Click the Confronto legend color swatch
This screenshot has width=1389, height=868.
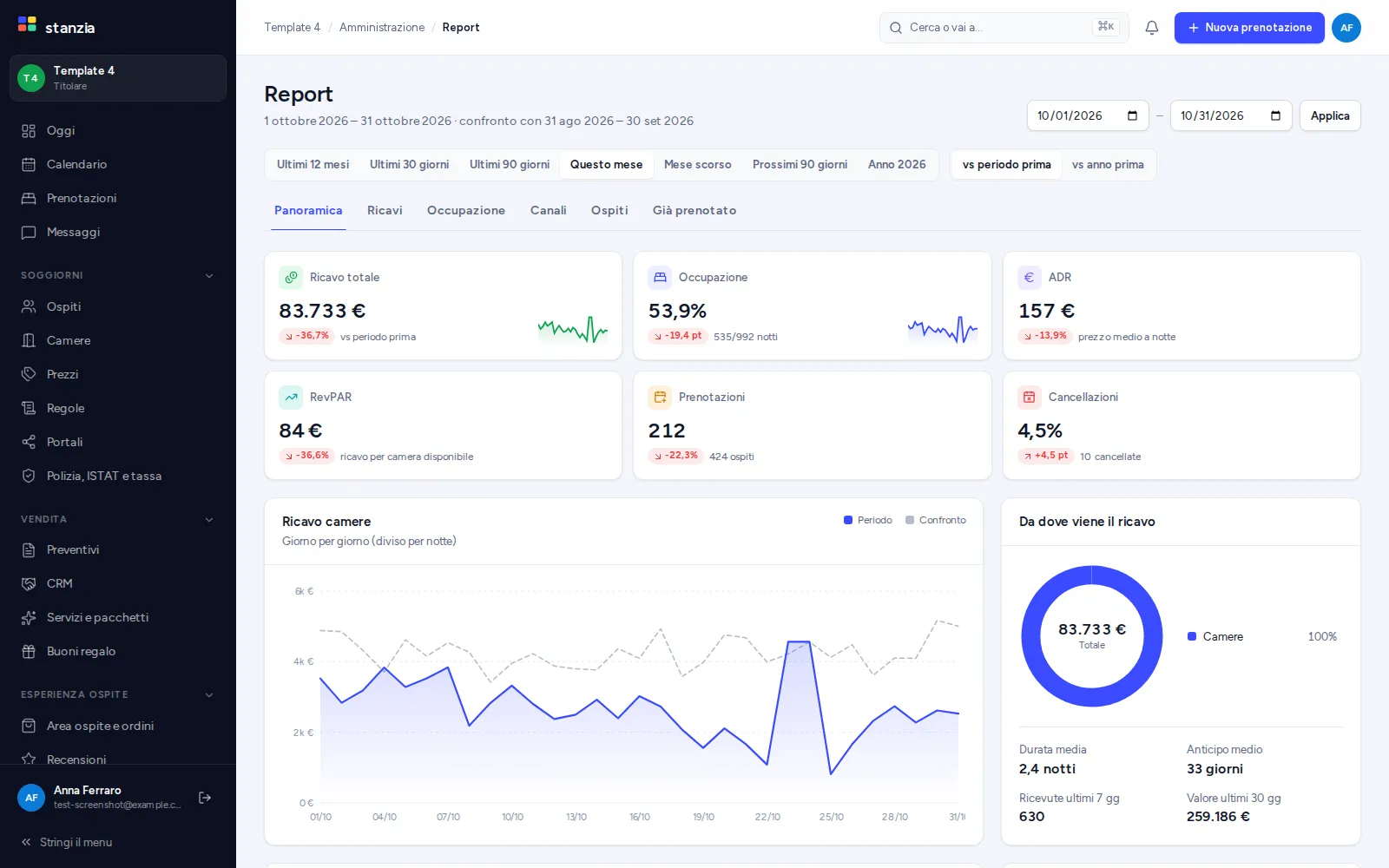910,520
